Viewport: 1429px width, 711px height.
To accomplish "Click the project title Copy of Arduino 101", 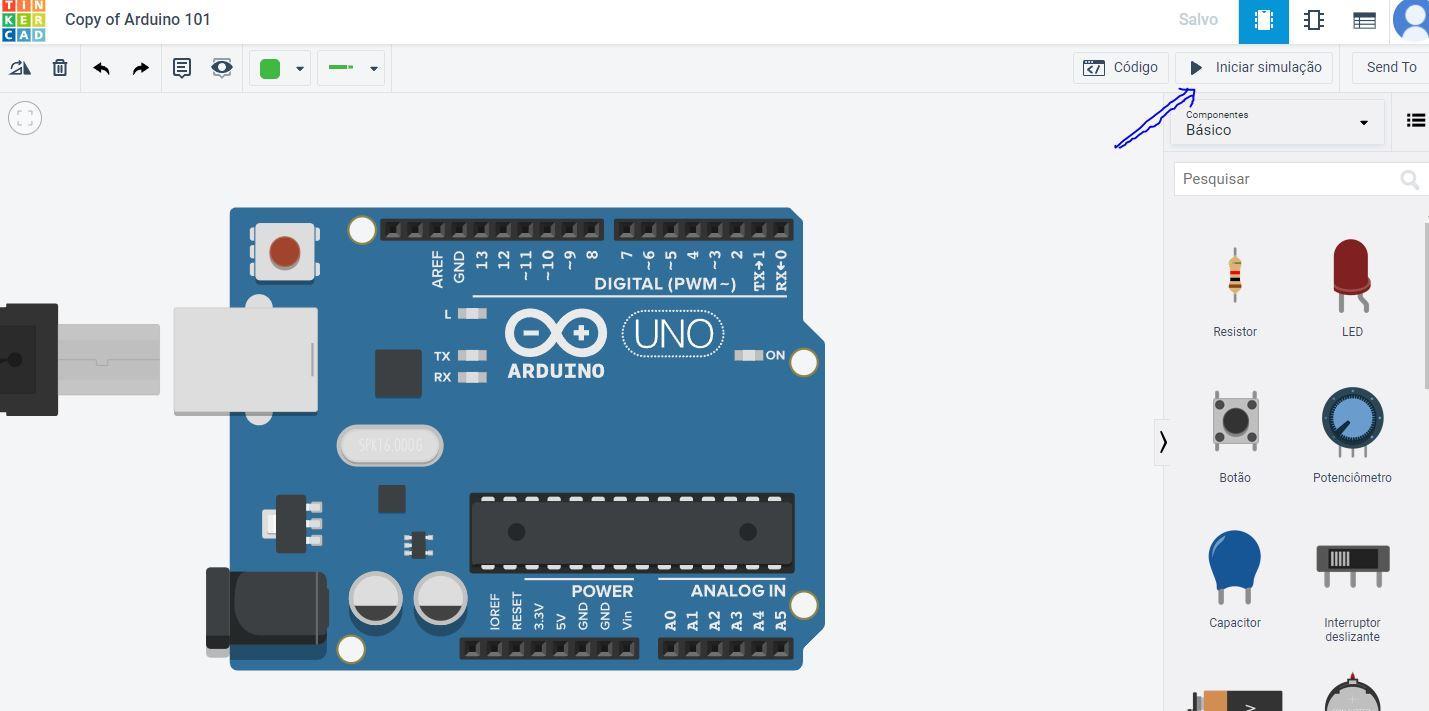I will [x=138, y=19].
